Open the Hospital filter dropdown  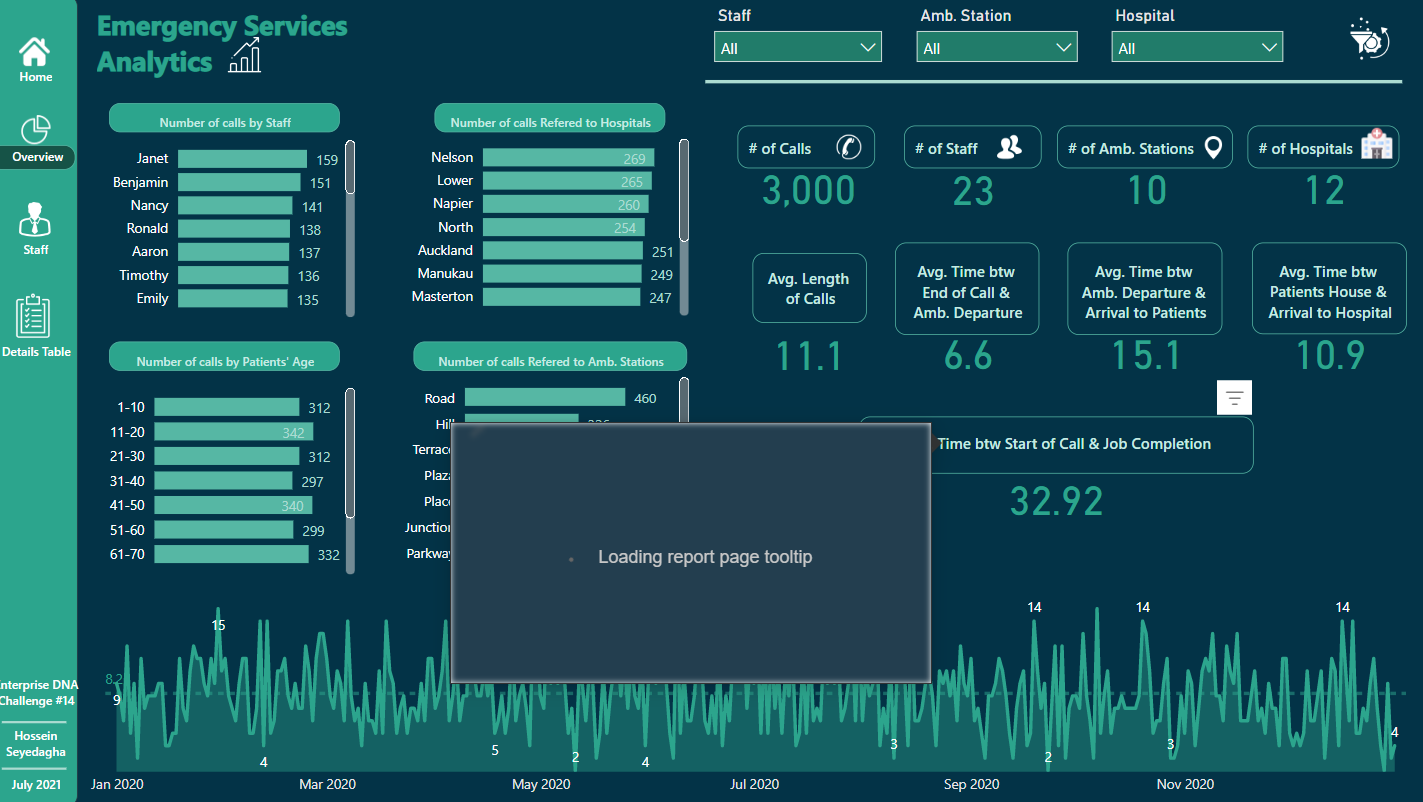pyautogui.click(x=1196, y=47)
